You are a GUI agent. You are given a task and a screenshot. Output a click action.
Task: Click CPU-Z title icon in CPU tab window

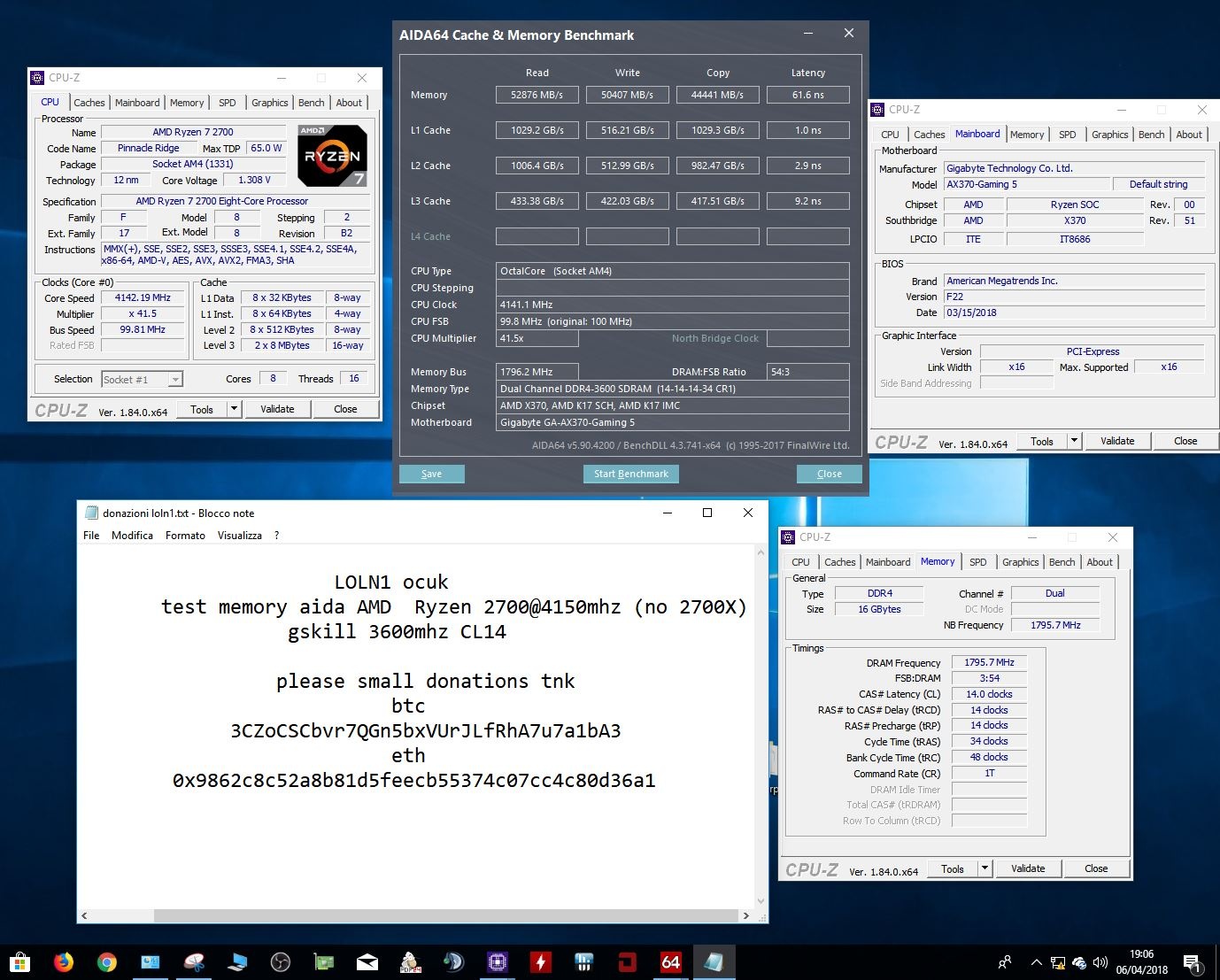pos(37,78)
